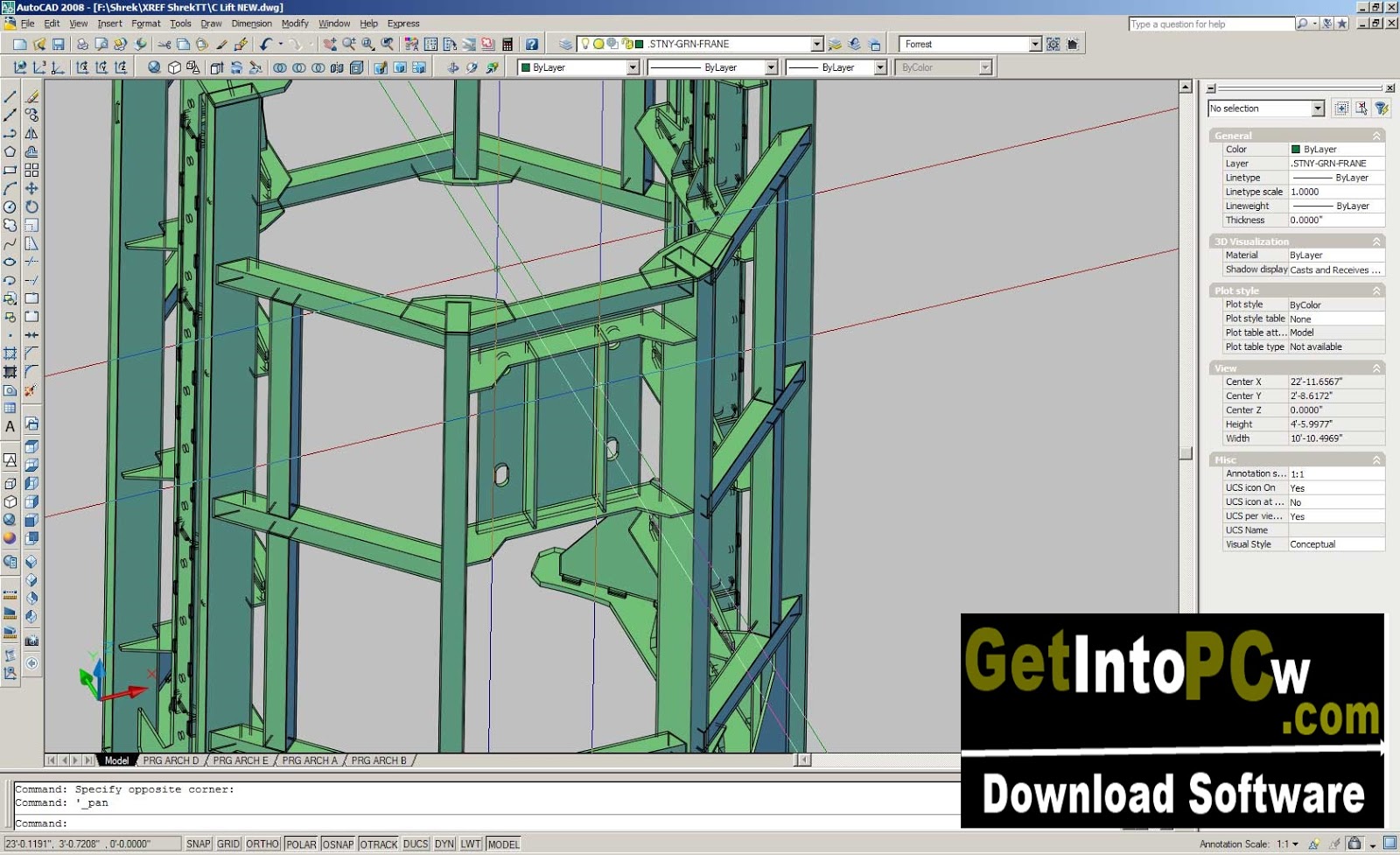1400x855 pixels.
Task: Choose the Mirror tool icon
Action: (x=31, y=134)
